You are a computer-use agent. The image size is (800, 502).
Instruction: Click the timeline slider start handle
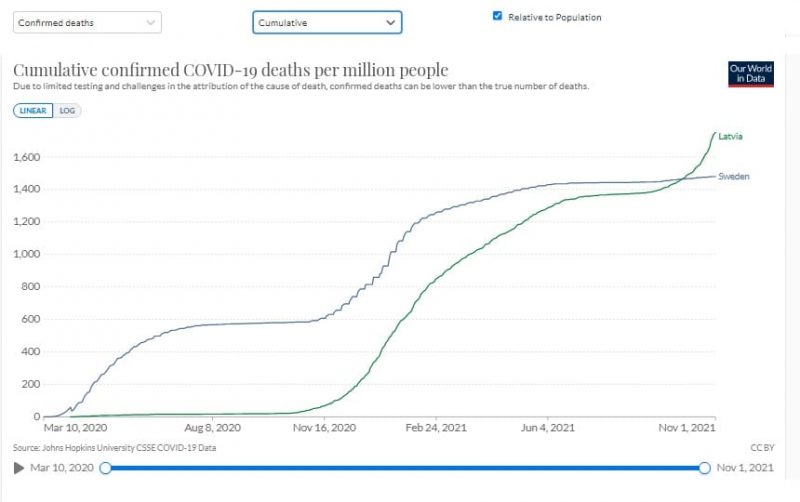[106, 468]
